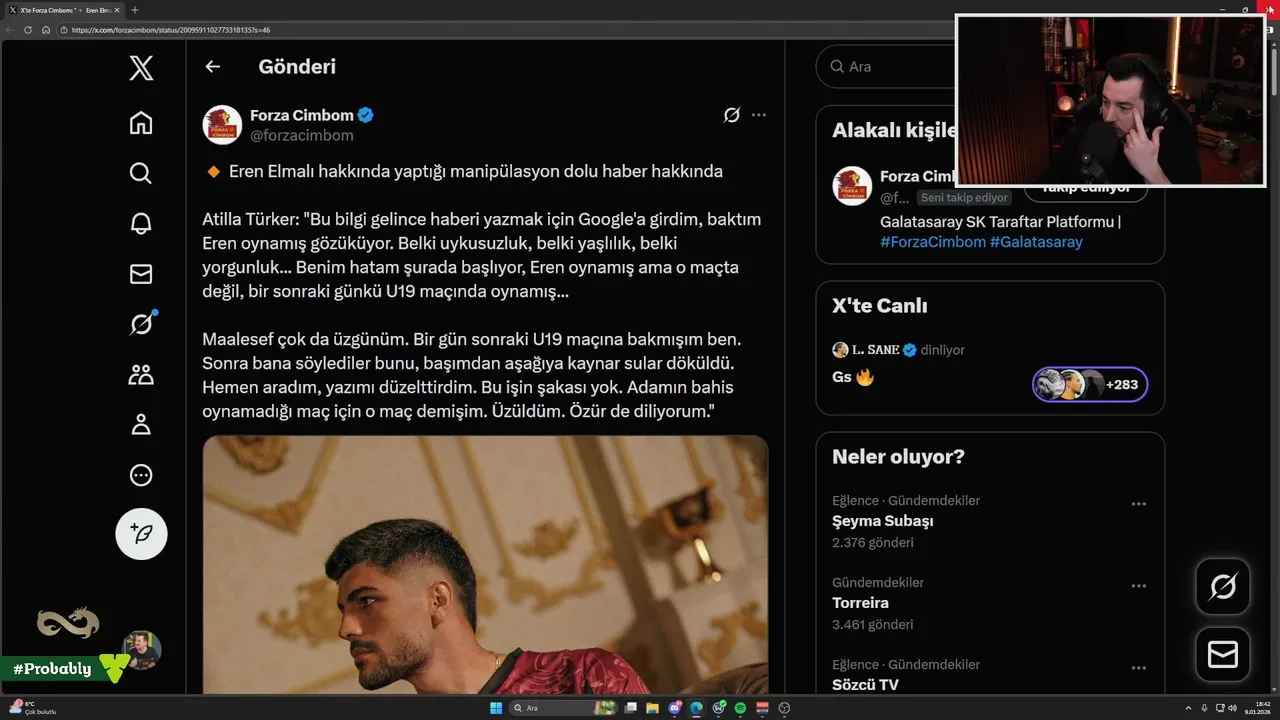This screenshot has height=720, width=1280.
Task: Open the post's three-dot more menu
Action: [759, 115]
